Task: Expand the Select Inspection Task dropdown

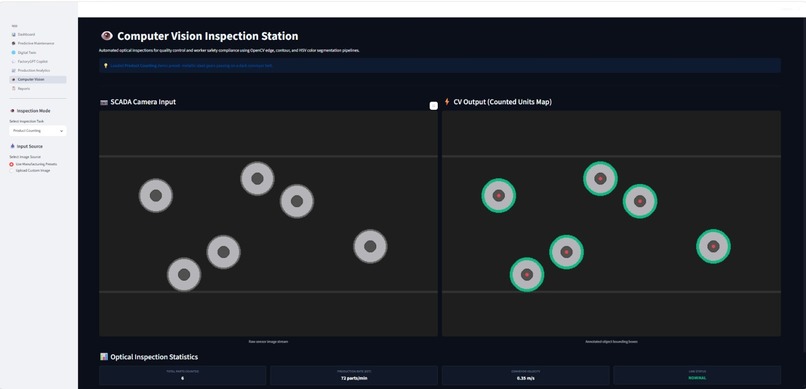Action: click(x=38, y=131)
